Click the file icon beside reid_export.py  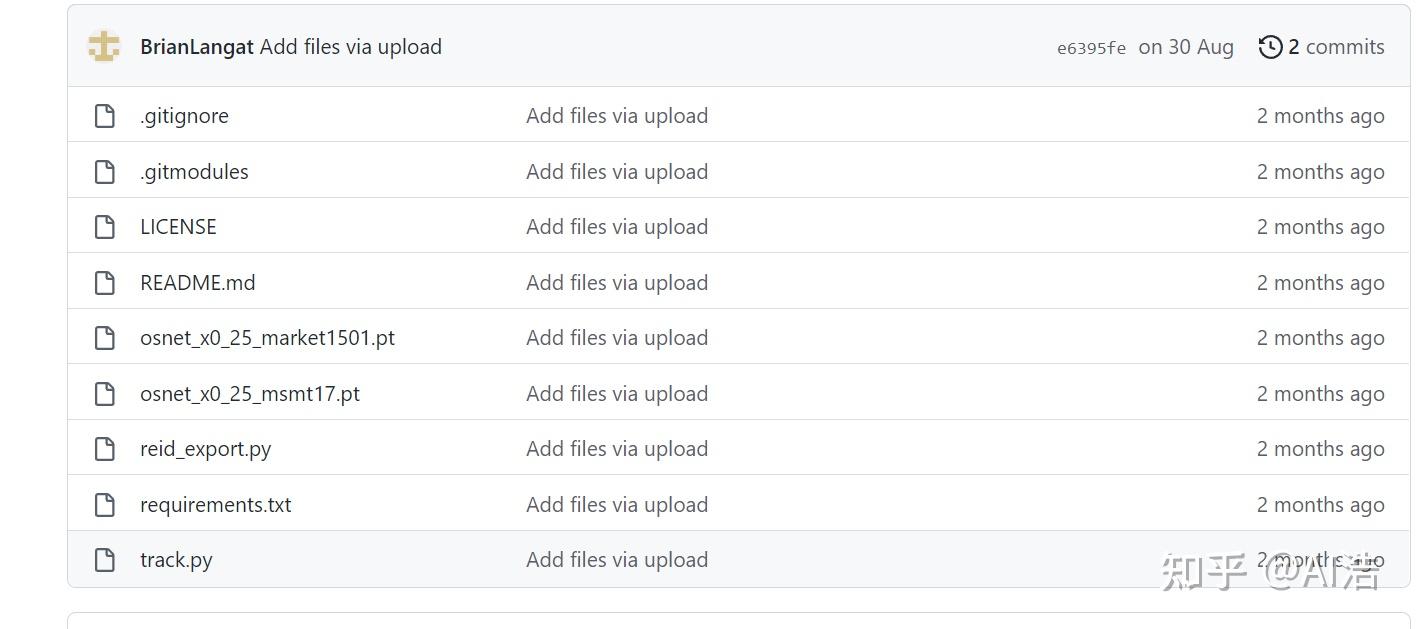coord(105,449)
